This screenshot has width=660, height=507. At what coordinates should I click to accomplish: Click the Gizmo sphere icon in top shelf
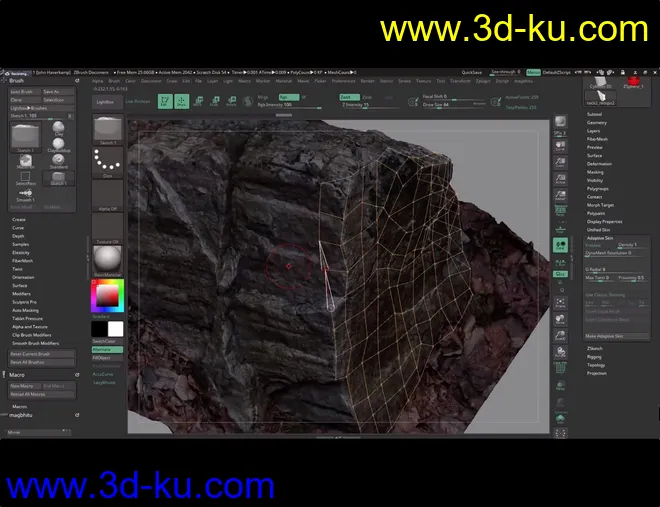pos(248,101)
